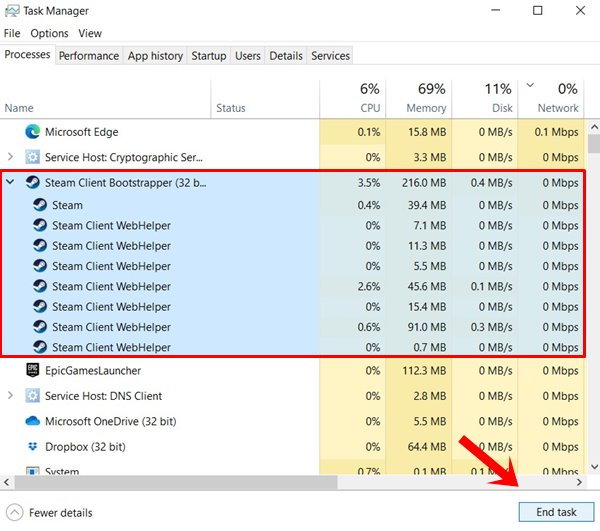This screenshot has height=531, width=600.
Task: Select the EpicGamesLauncher process name
Action: (x=93, y=370)
